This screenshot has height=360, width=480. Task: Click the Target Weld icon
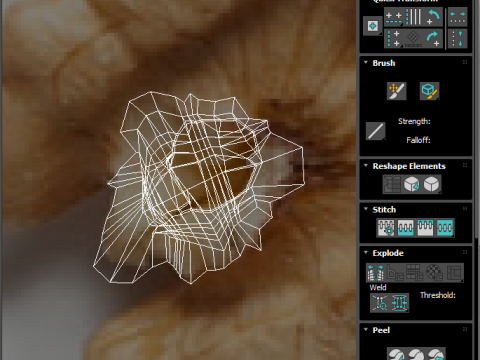pos(380,303)
